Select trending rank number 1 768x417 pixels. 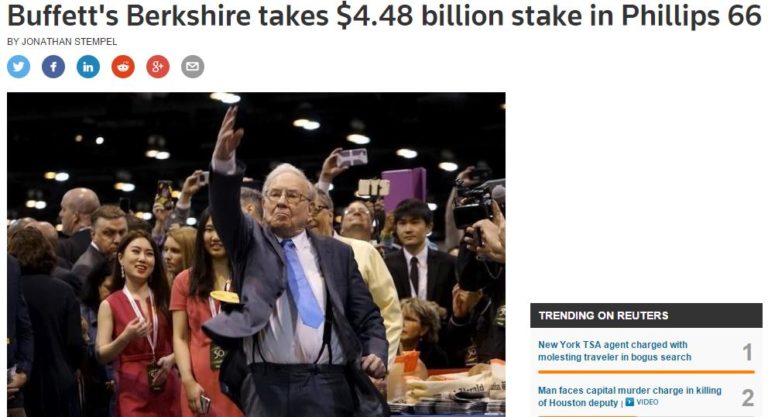pos(747,352)
